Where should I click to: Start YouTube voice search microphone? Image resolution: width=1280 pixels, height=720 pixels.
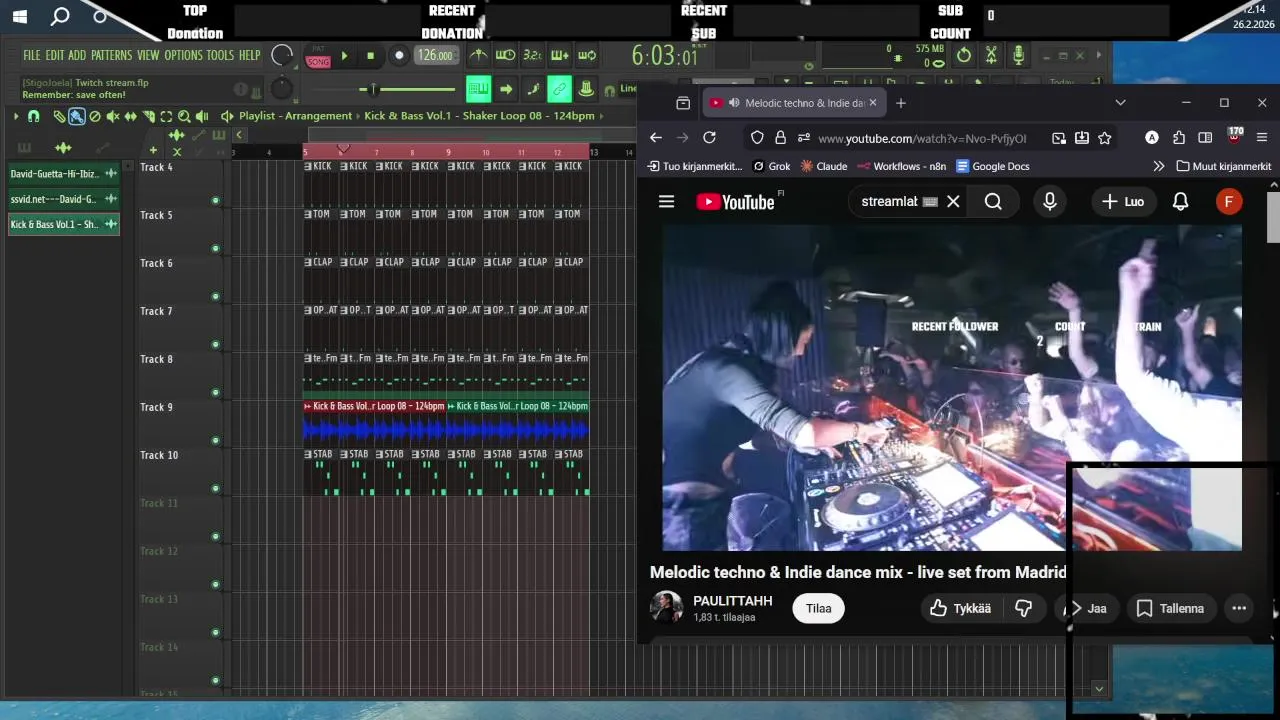pos(1049,201)
